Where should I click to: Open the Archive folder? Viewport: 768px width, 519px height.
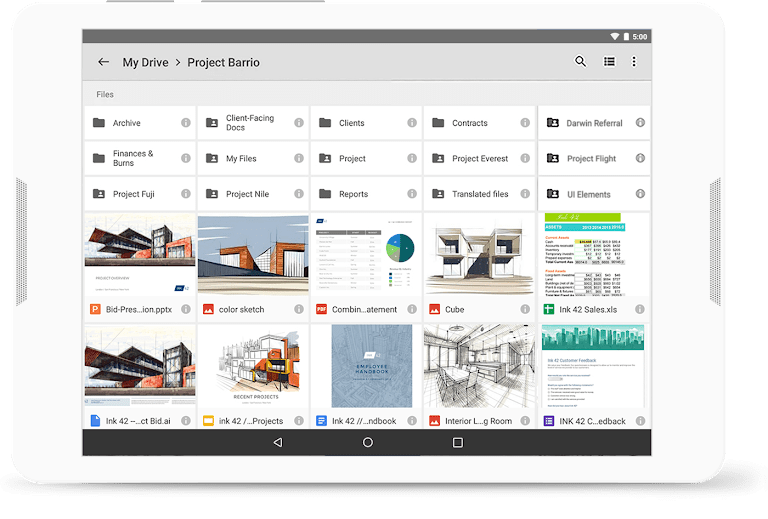[140, 122]
